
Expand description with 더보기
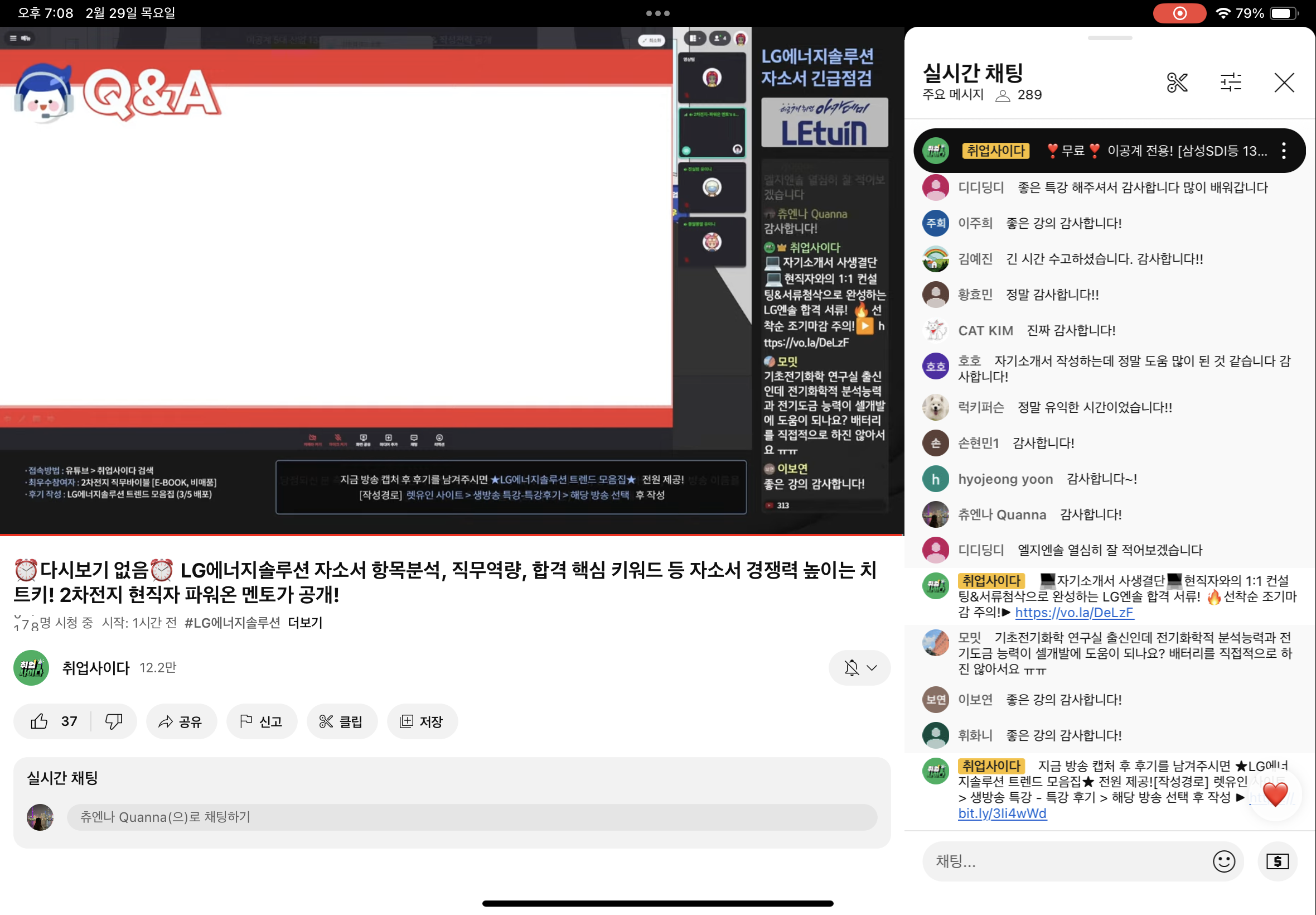[305, 623]
